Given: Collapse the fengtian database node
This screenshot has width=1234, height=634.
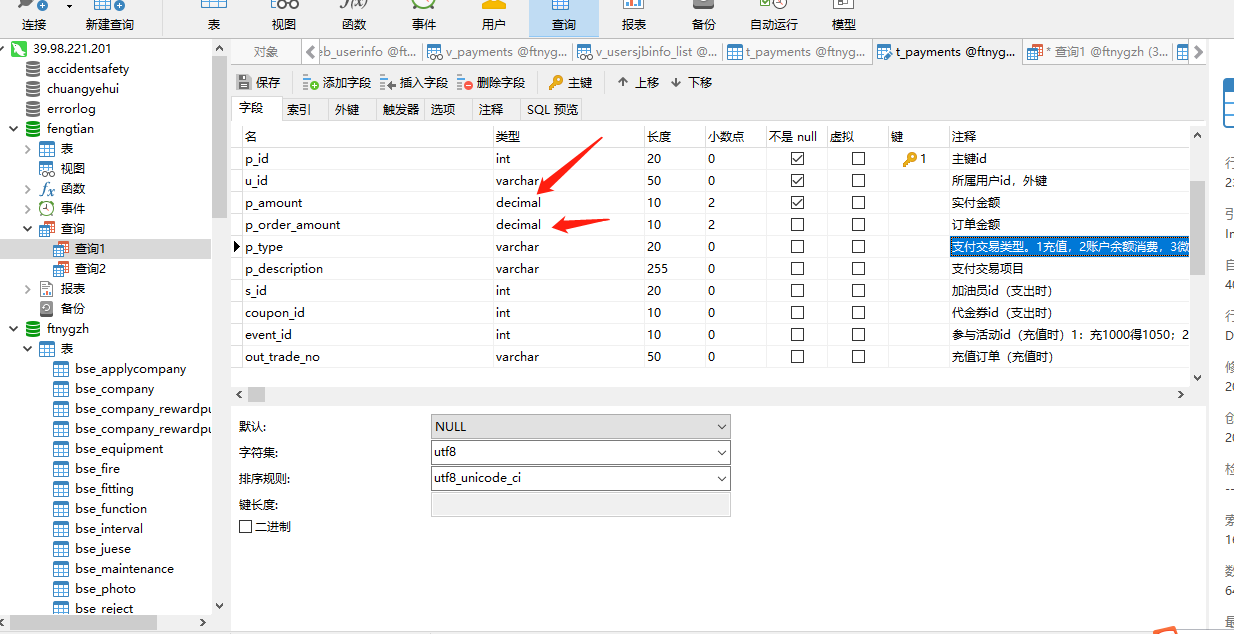Looking at the screenshot, I should 13,129.
